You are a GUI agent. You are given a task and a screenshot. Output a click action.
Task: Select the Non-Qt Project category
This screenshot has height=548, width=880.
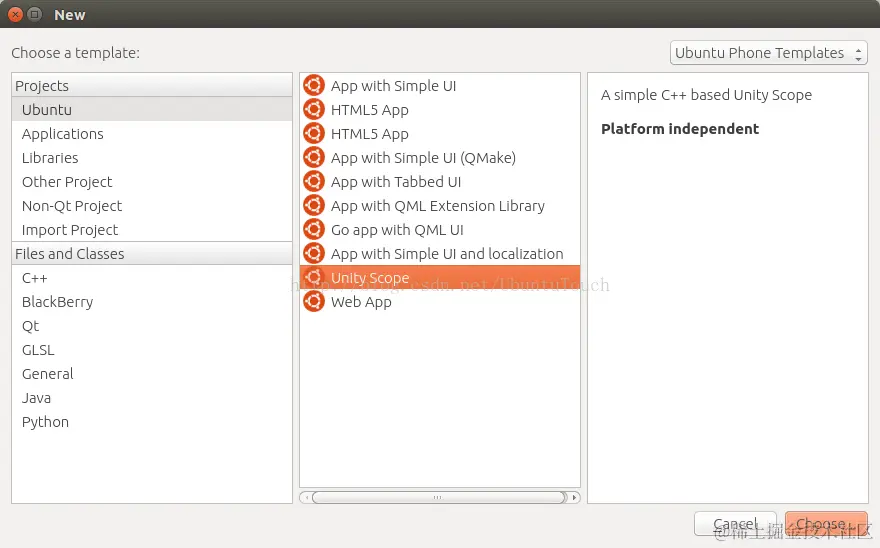tap(152, 206)
